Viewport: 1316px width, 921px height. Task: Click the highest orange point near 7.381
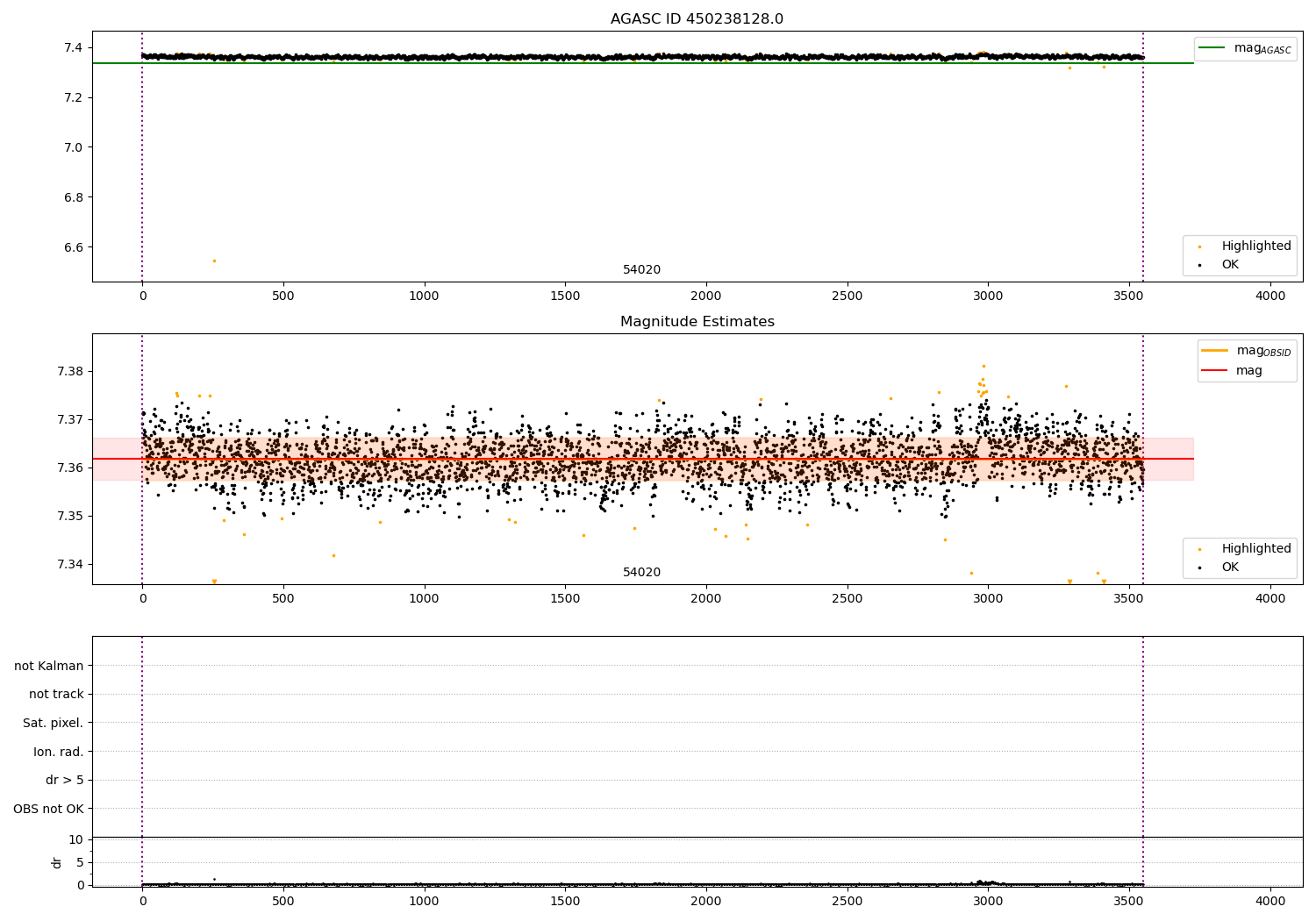coord(983,366)
